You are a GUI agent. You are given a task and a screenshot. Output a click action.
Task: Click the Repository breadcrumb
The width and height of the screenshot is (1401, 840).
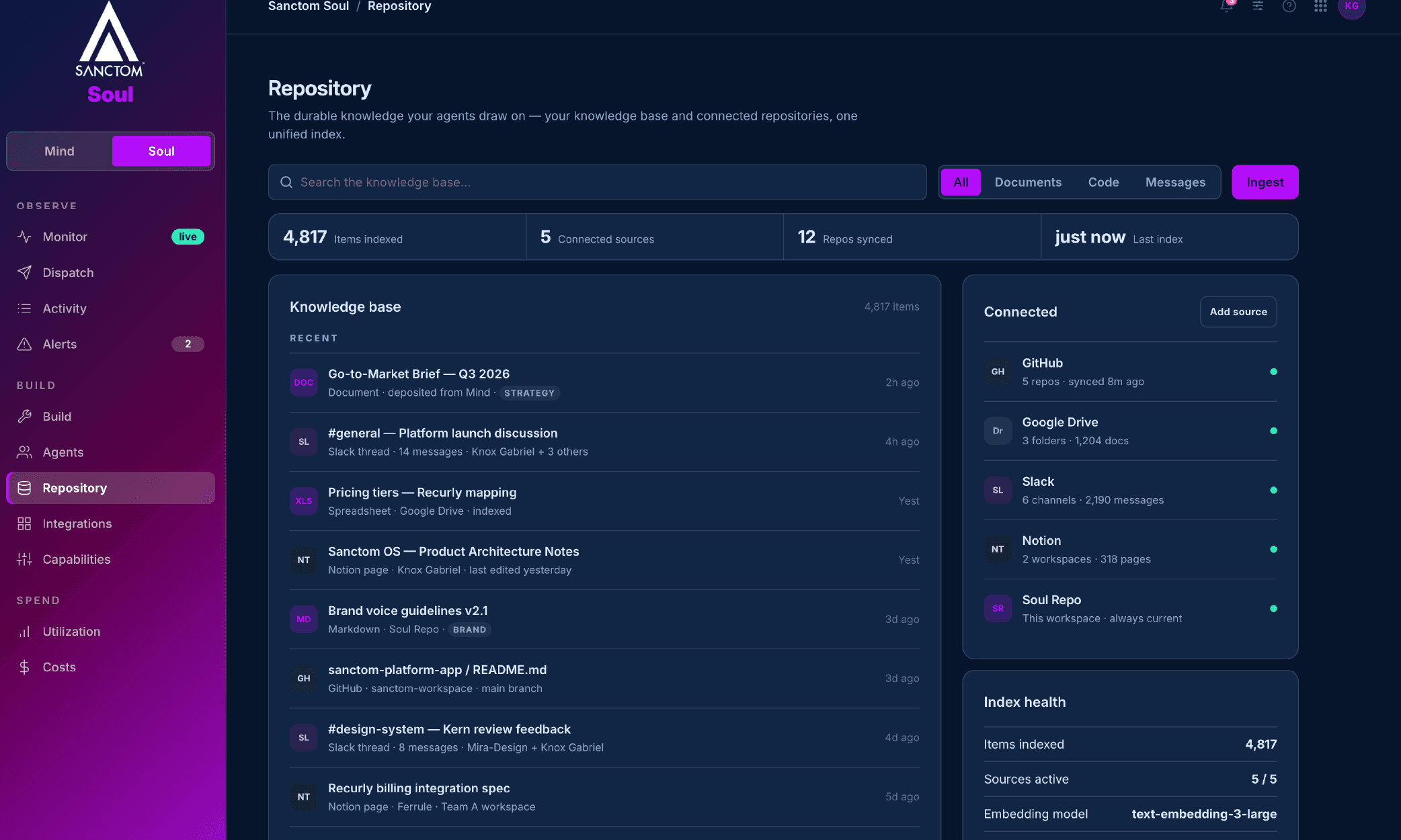coord(399,6)
